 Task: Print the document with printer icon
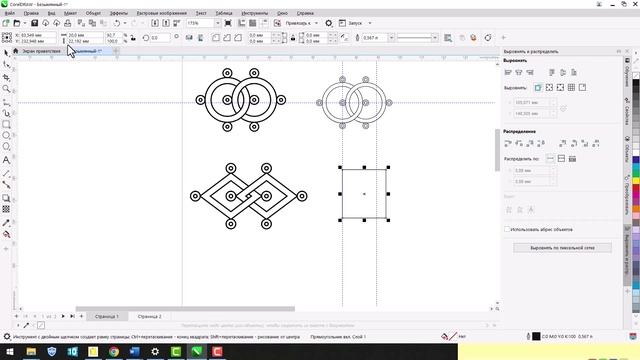click(x=67, y=23)
